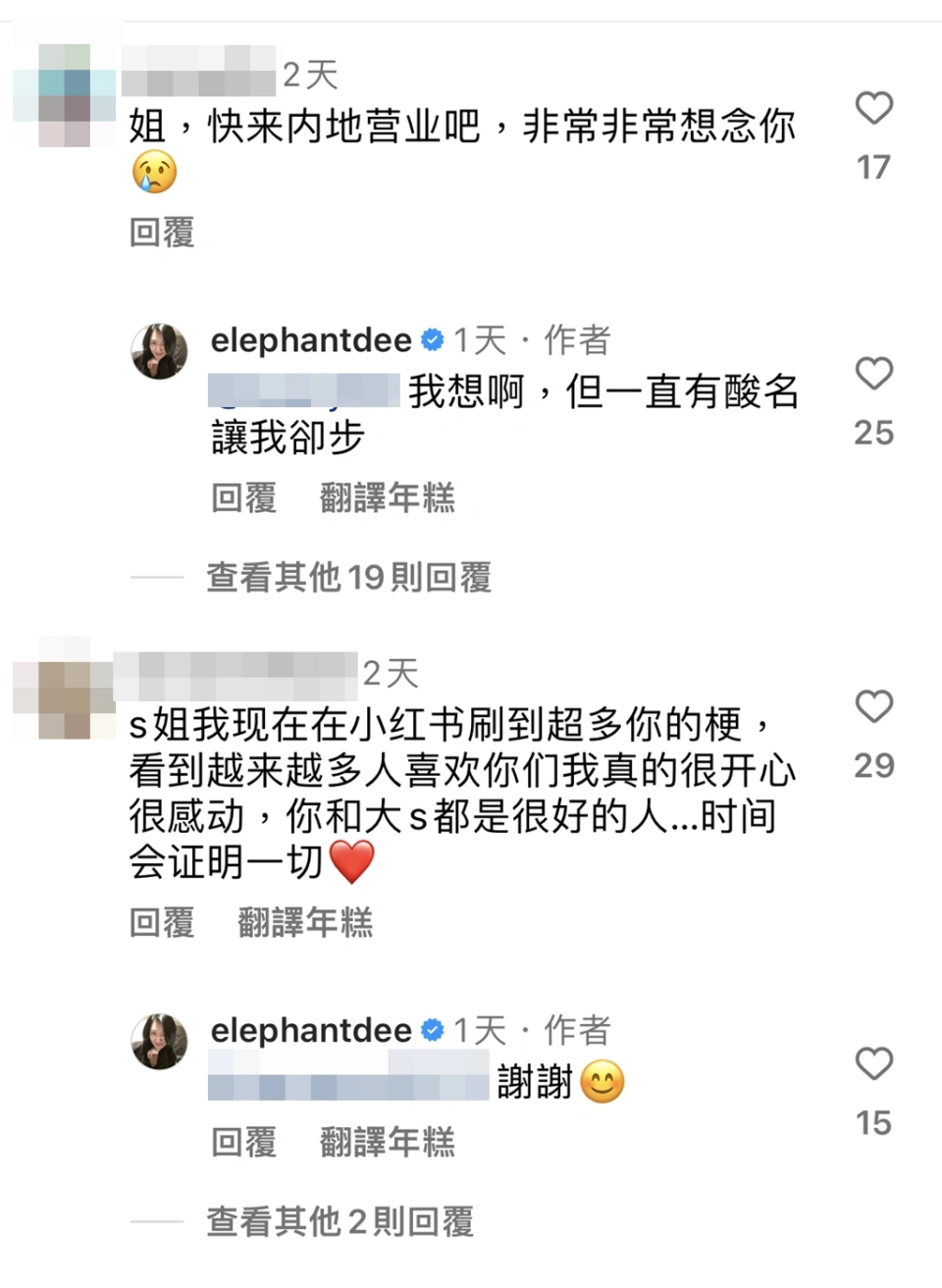The width and height of the screenshot is (942, 1288).
Task: Expand 查看其他2則回覆
Action: tap(340, 1221)
